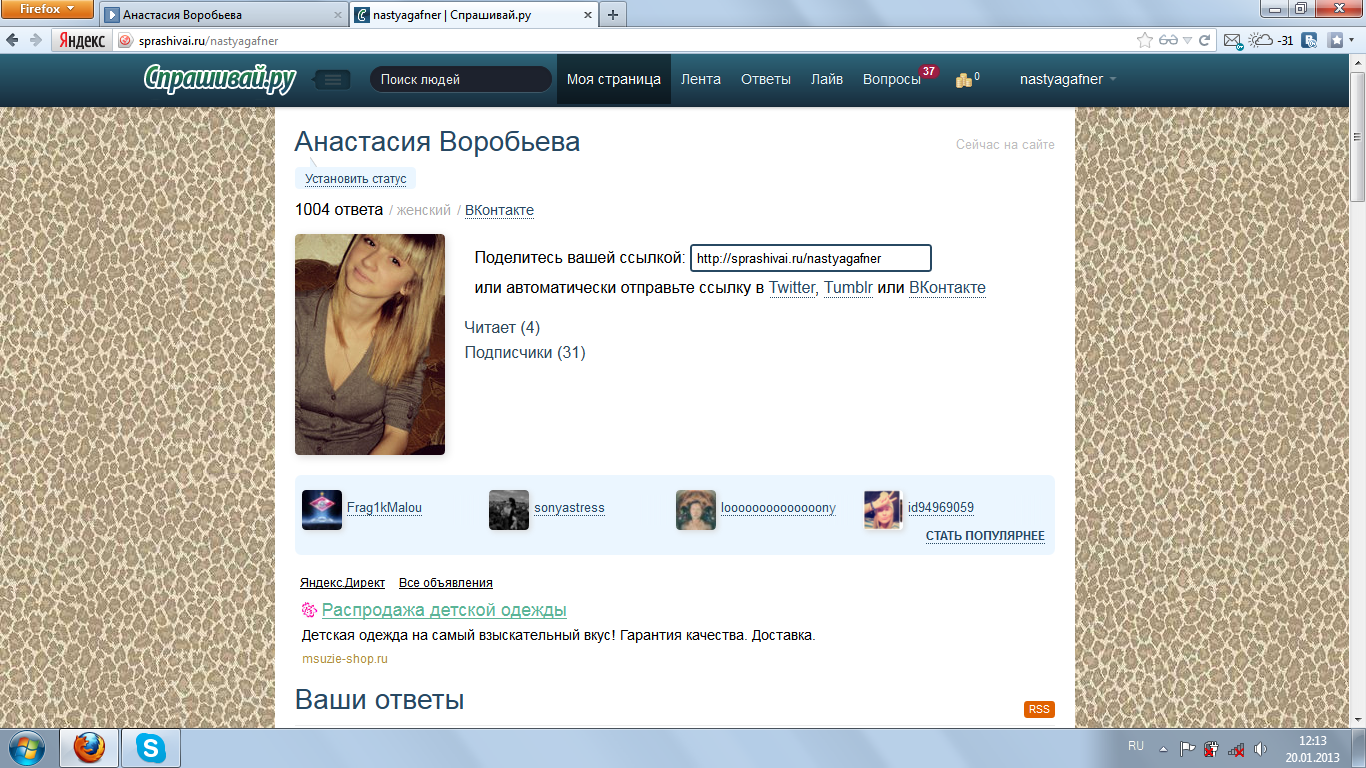Open the address bar history dropdown arrow

click(x=1187, y=41)
